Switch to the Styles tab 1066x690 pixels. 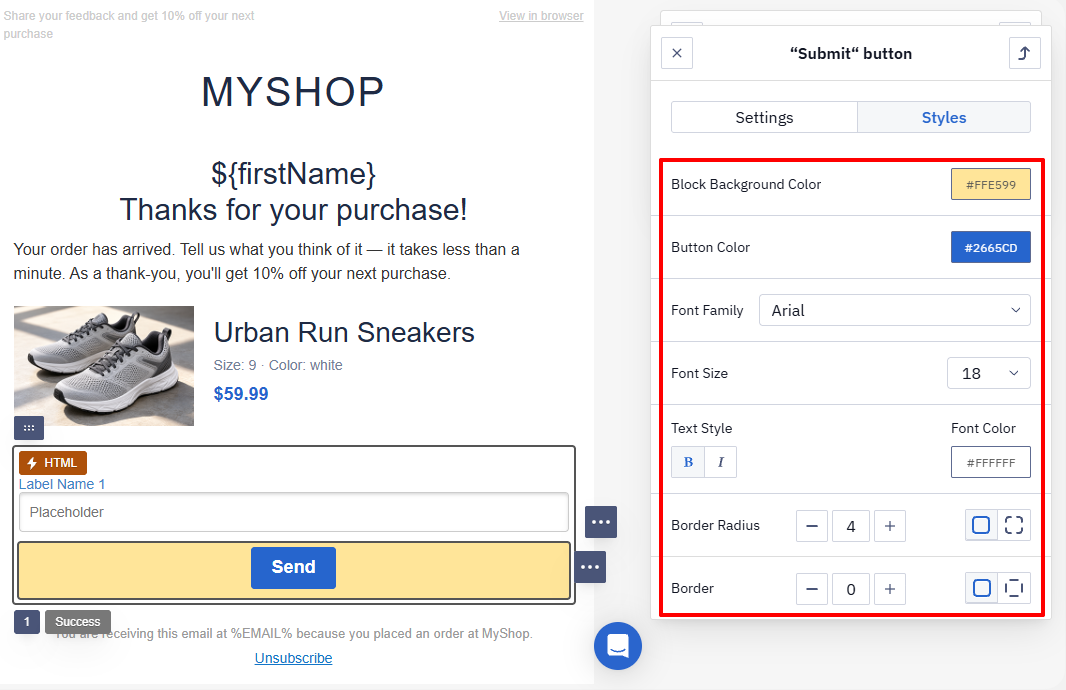[x=944, y=118]
